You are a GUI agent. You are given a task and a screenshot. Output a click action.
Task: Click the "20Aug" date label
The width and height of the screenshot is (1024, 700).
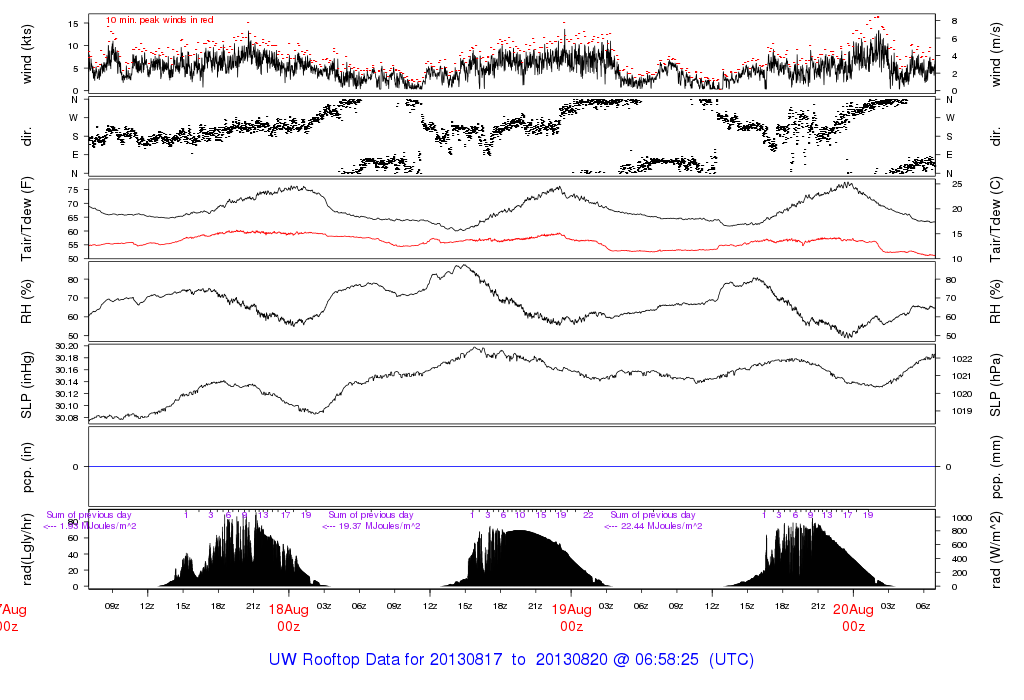[x=854, y=610]
